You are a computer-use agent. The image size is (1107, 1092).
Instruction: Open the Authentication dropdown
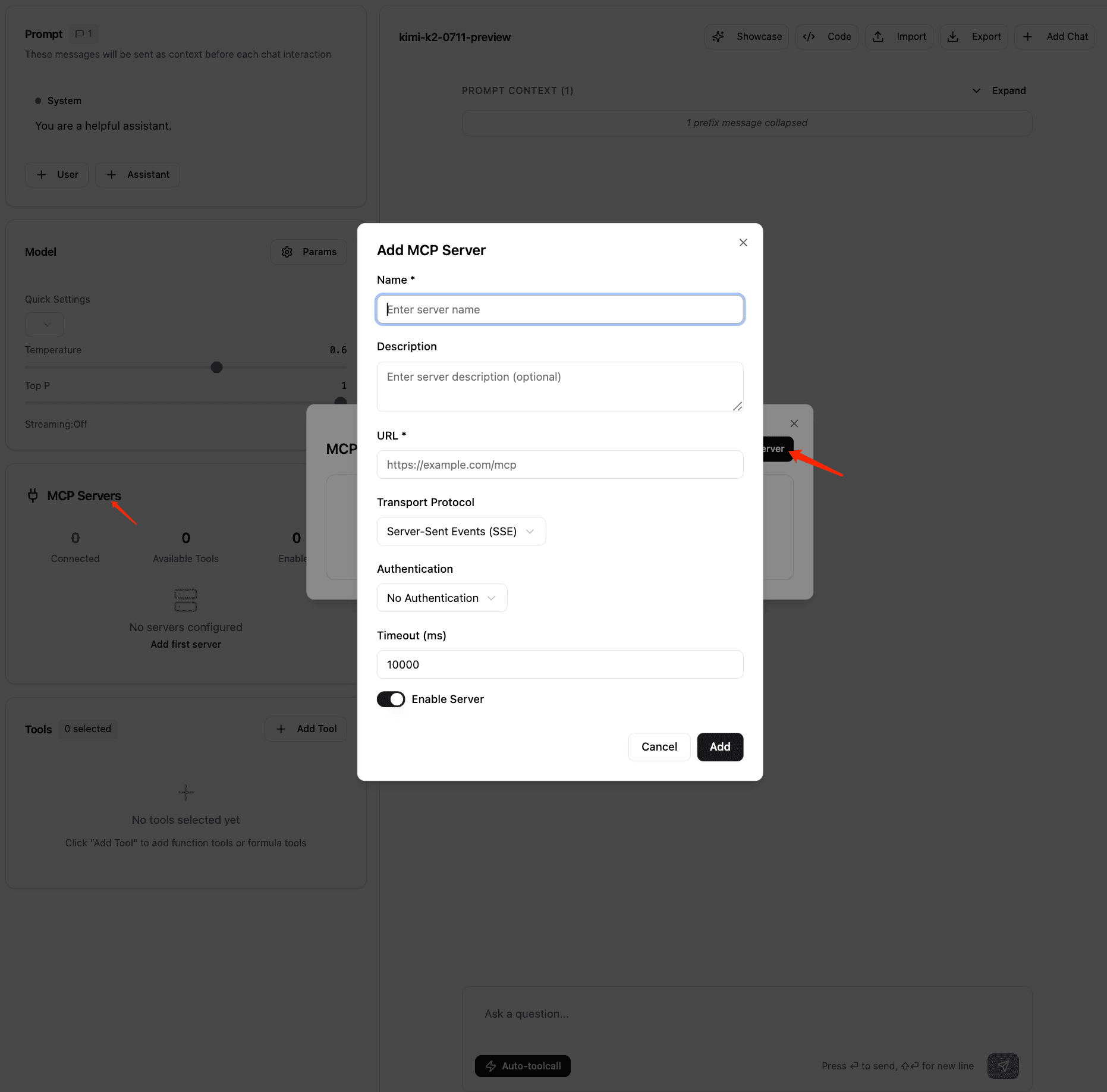442,598
